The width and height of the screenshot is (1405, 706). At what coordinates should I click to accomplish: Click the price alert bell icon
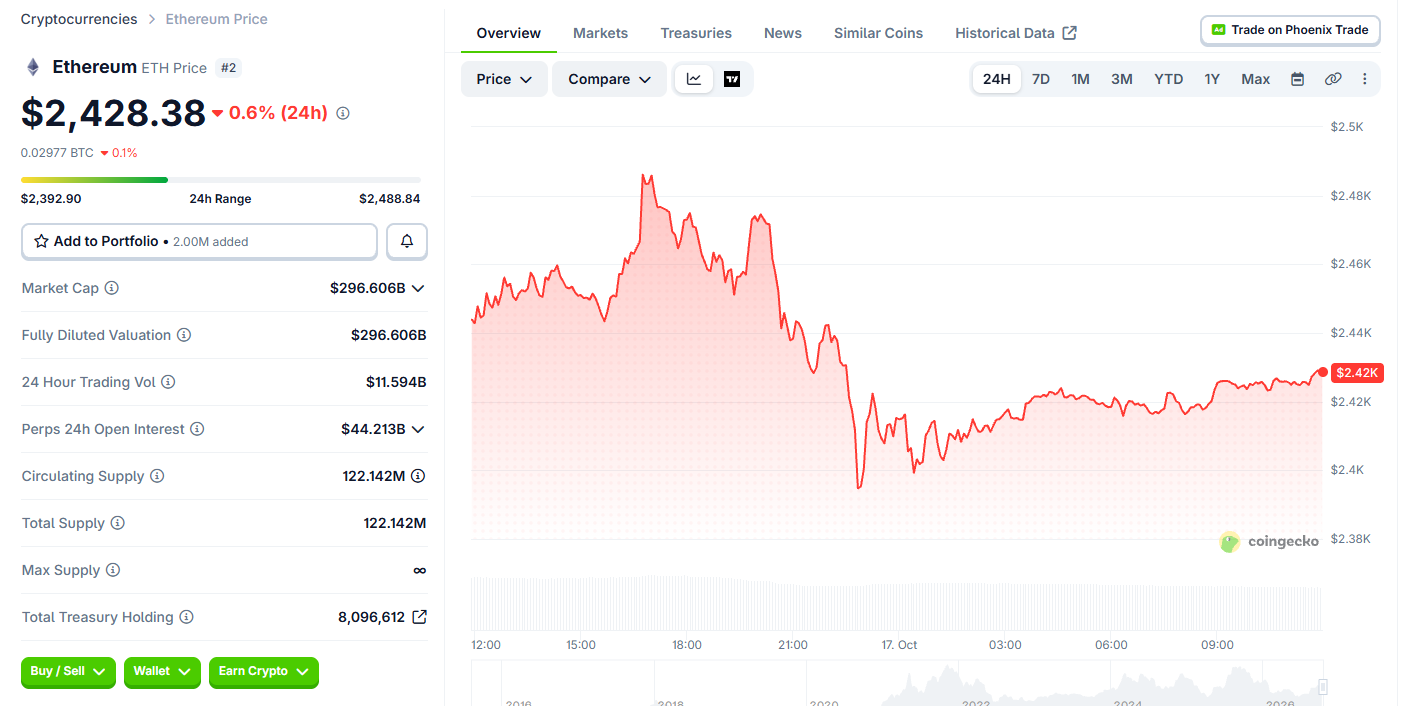[x=407, y=241]
